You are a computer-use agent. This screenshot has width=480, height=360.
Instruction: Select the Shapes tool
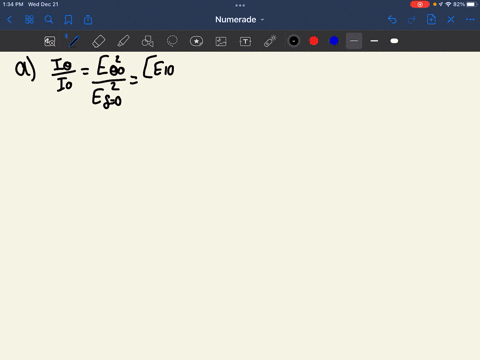147,41
